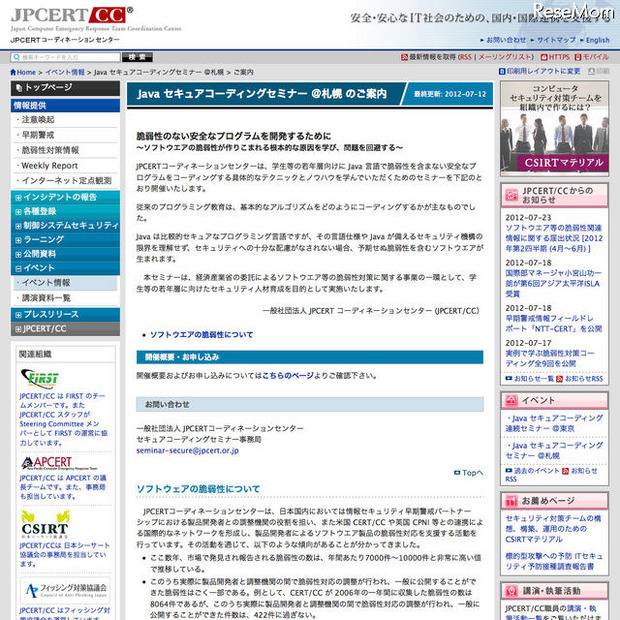Click the search magnifier icon

[x=16, y=57]
